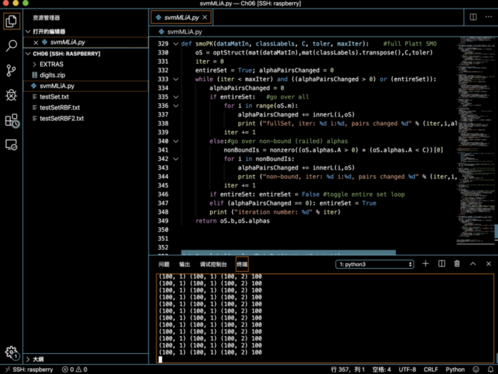Select the Terminal panel tab

pos(242,264)
